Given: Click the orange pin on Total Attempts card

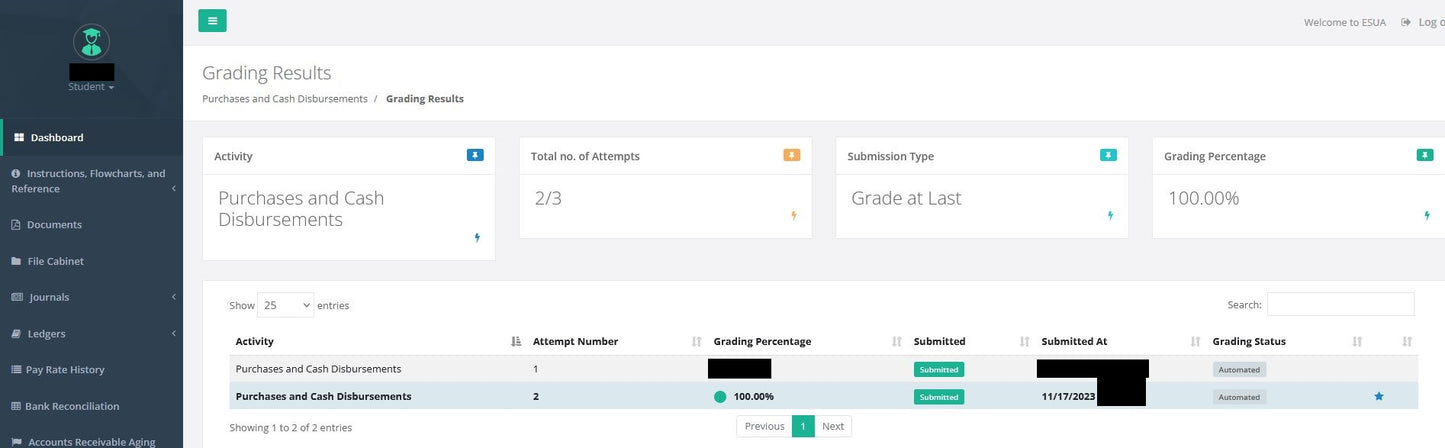Looking at the screenshot, I should tap(791, 155).
